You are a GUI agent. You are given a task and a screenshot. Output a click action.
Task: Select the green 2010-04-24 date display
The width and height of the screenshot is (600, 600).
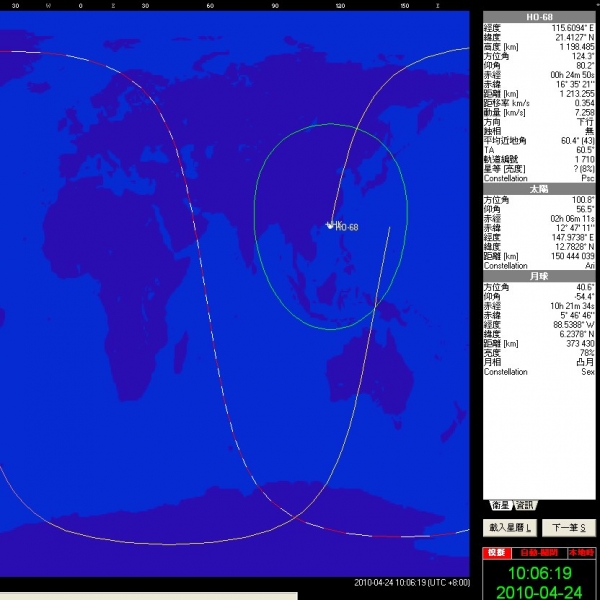540,592
